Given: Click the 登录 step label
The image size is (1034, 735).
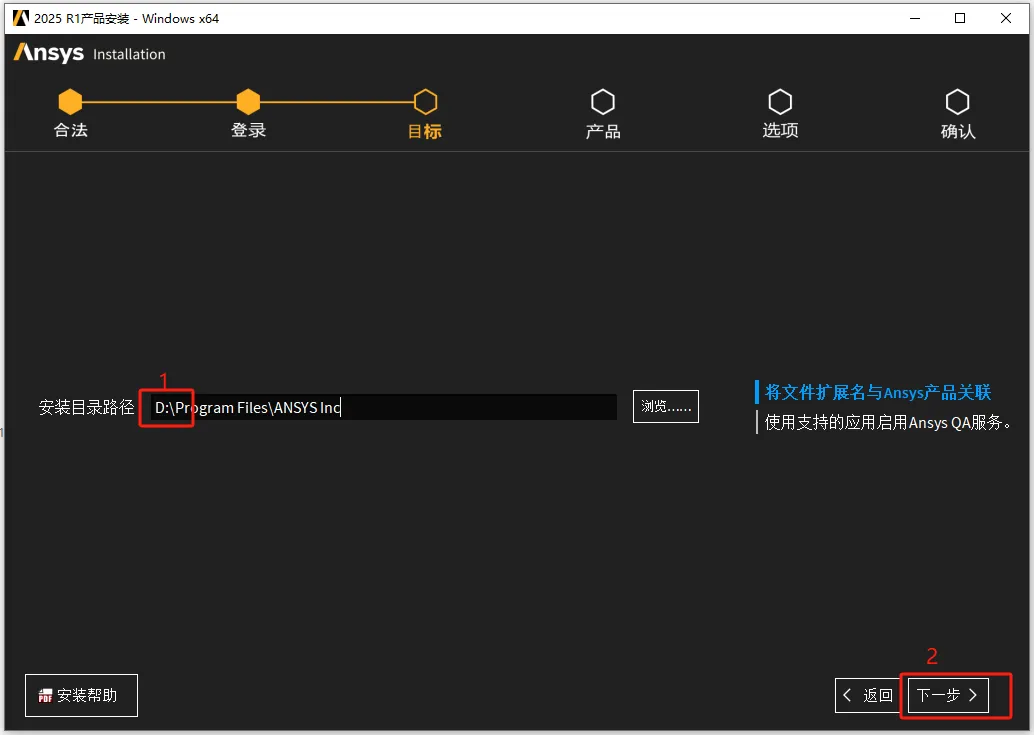Looking at the screenshot, I should [249, 130].
